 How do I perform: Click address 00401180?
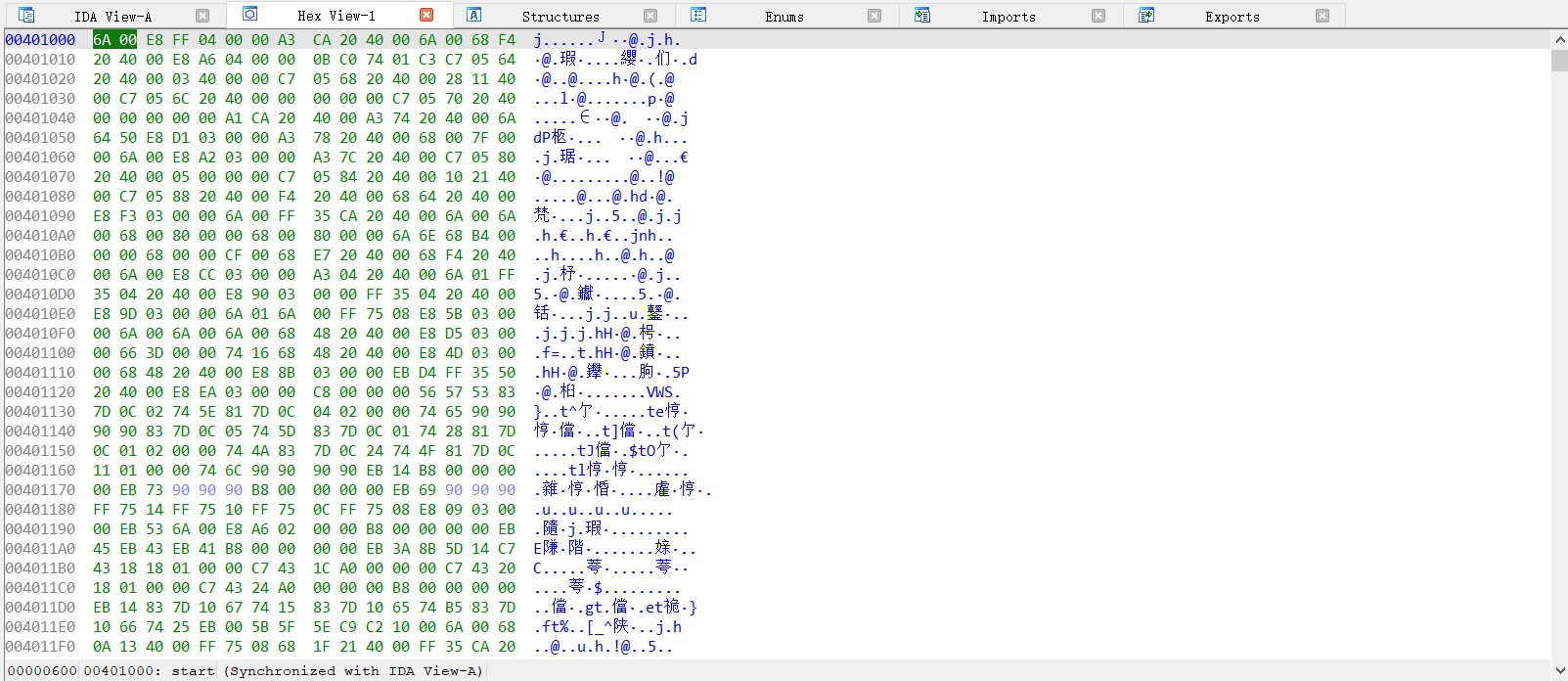[x=40, y=510]
